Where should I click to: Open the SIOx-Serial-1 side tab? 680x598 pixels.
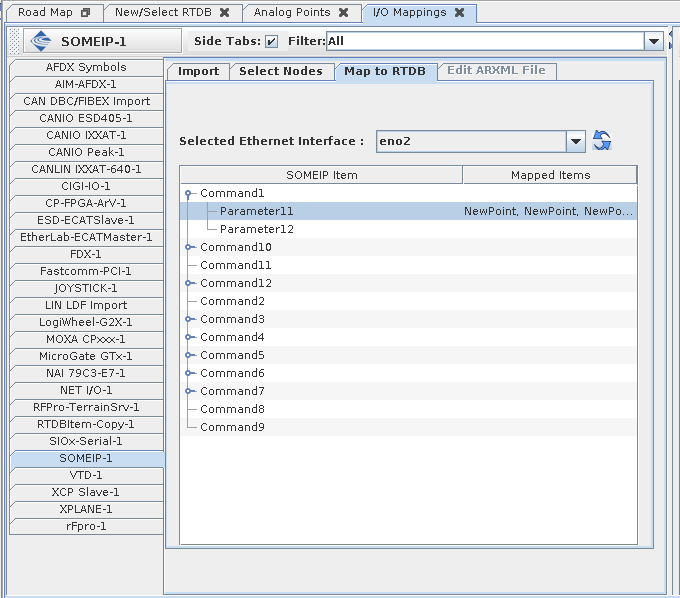pyautogui.click(x=86, y=441)
